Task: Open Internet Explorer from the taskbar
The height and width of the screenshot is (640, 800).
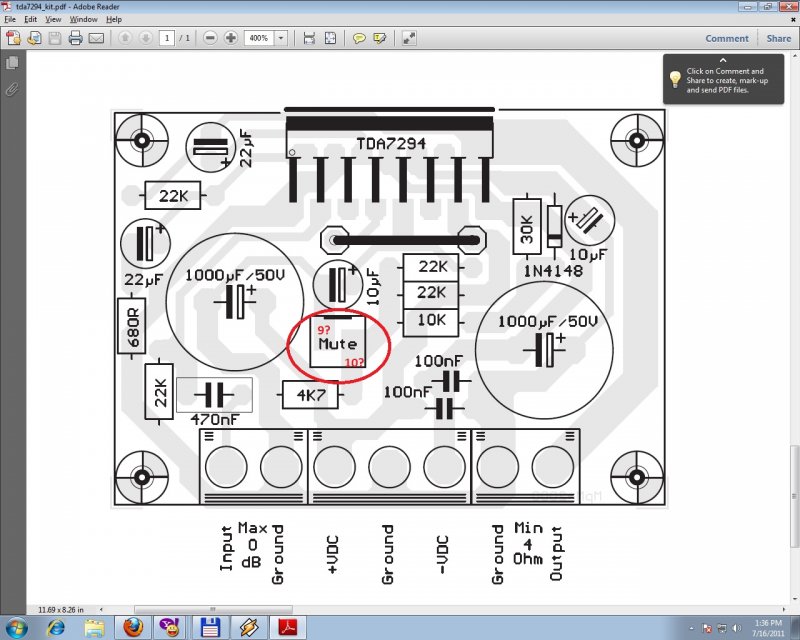Action: click(56, 628)
